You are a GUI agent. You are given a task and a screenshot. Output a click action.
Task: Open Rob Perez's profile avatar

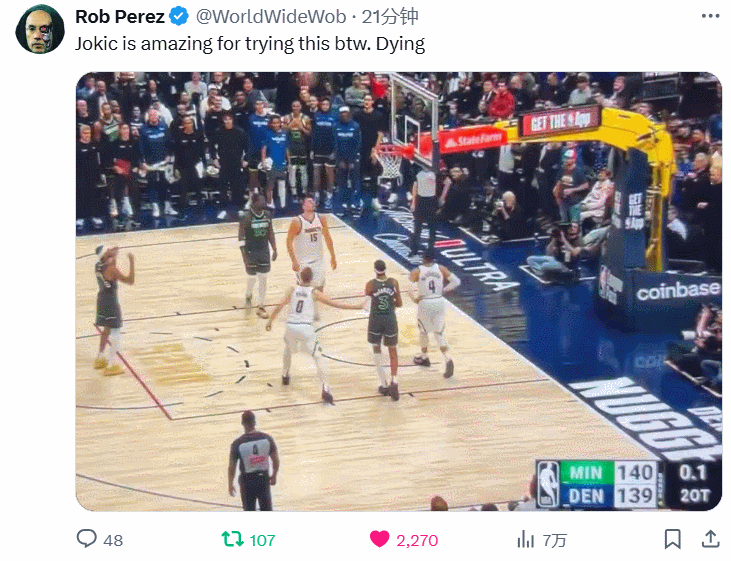click(x=40, y=29)
